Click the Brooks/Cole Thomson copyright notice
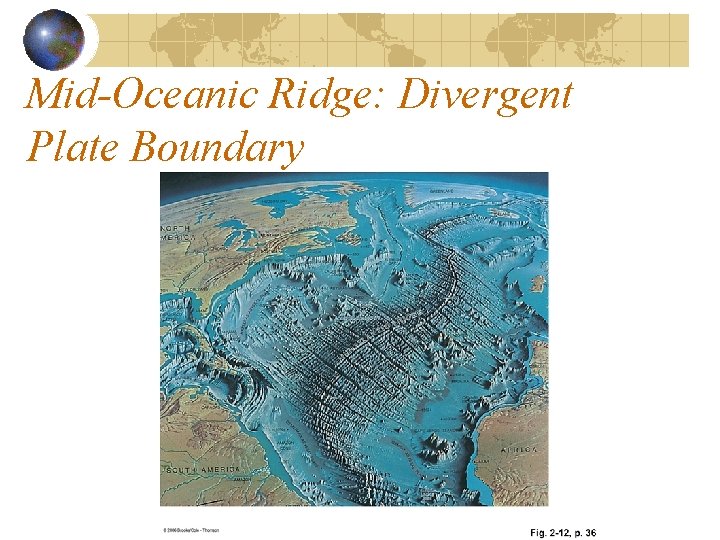 (191, 530)
